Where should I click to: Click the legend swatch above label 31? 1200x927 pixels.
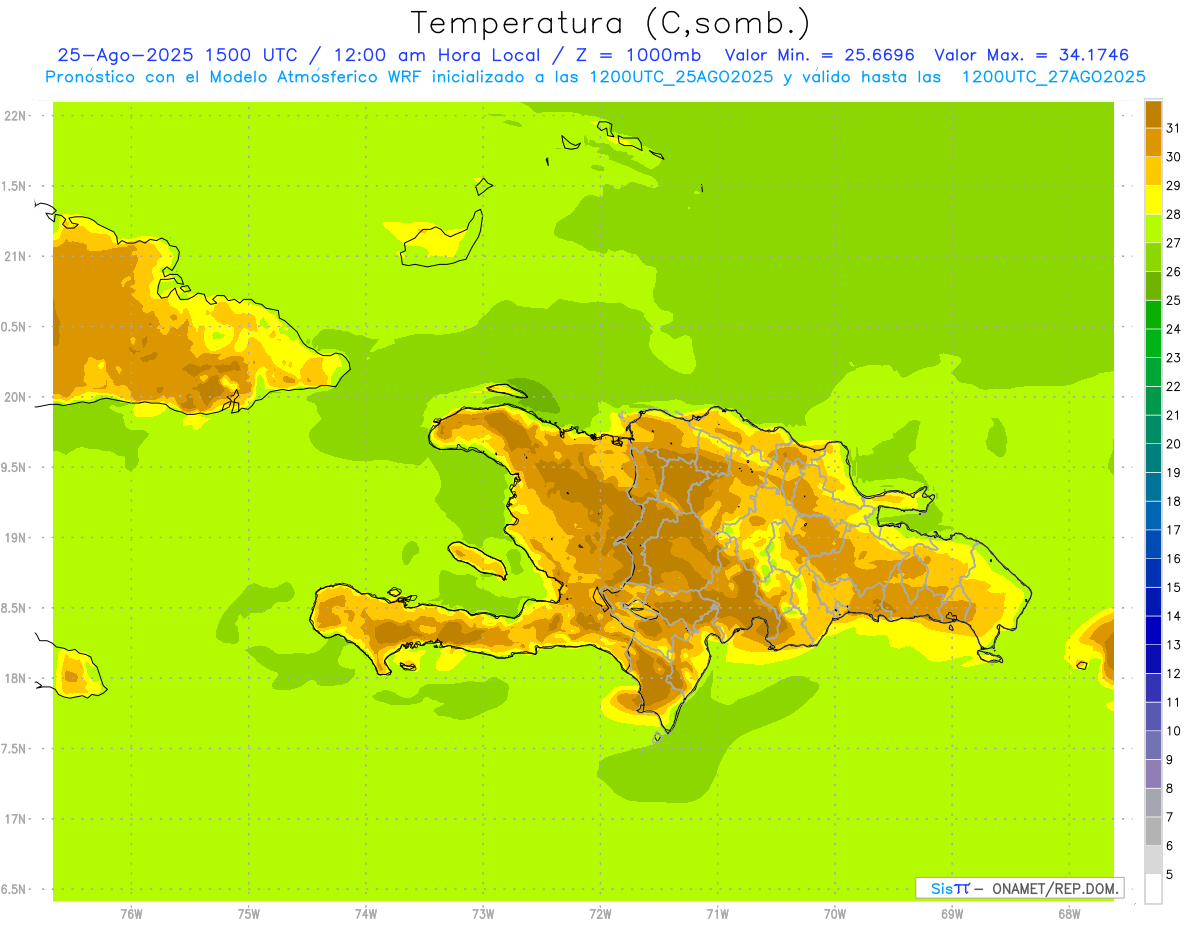click(x=1153, y=114)
